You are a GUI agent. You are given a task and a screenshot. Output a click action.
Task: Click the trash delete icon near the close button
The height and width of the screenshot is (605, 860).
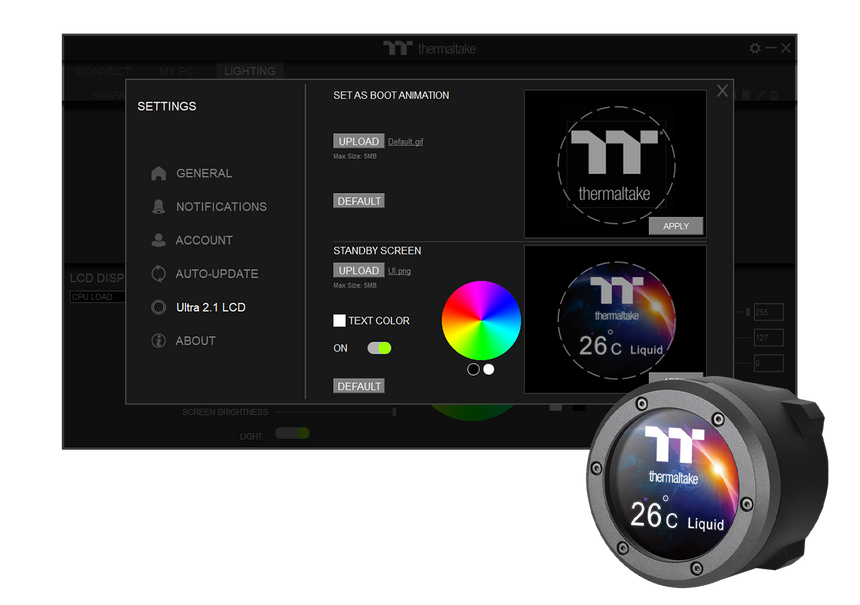774,94
